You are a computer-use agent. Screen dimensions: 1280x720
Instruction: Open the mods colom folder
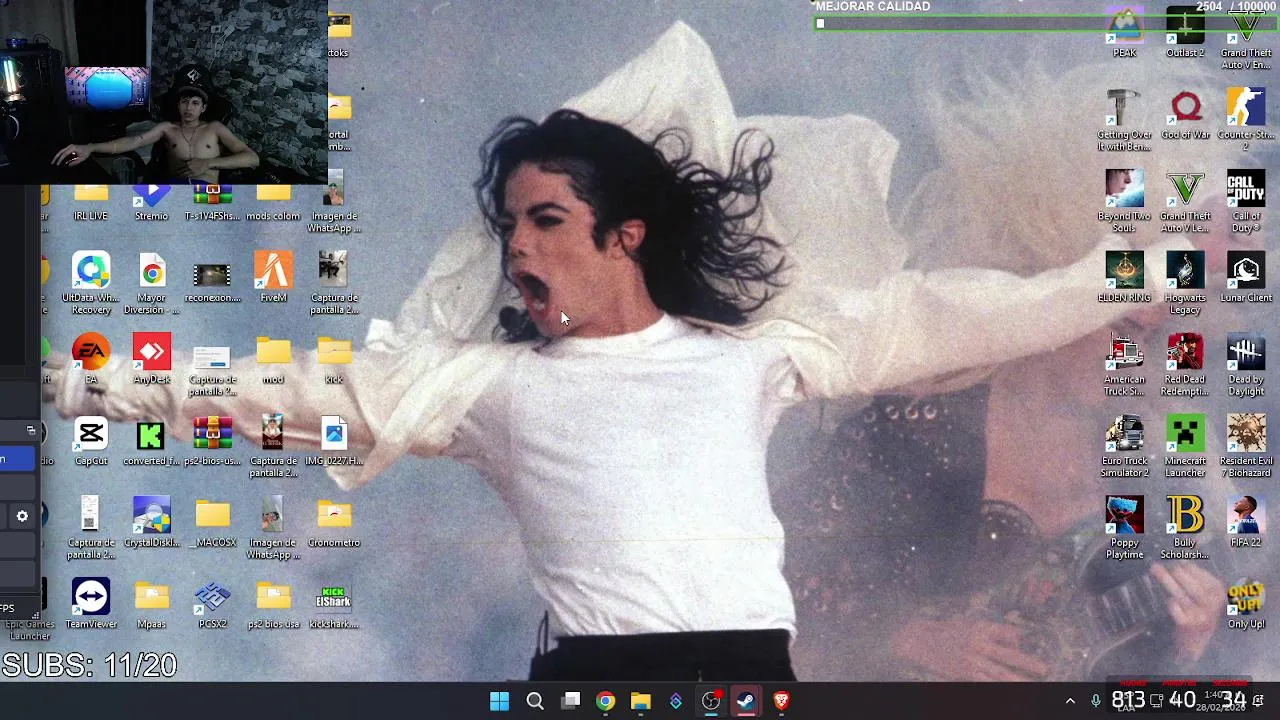[x=273, y=203]
